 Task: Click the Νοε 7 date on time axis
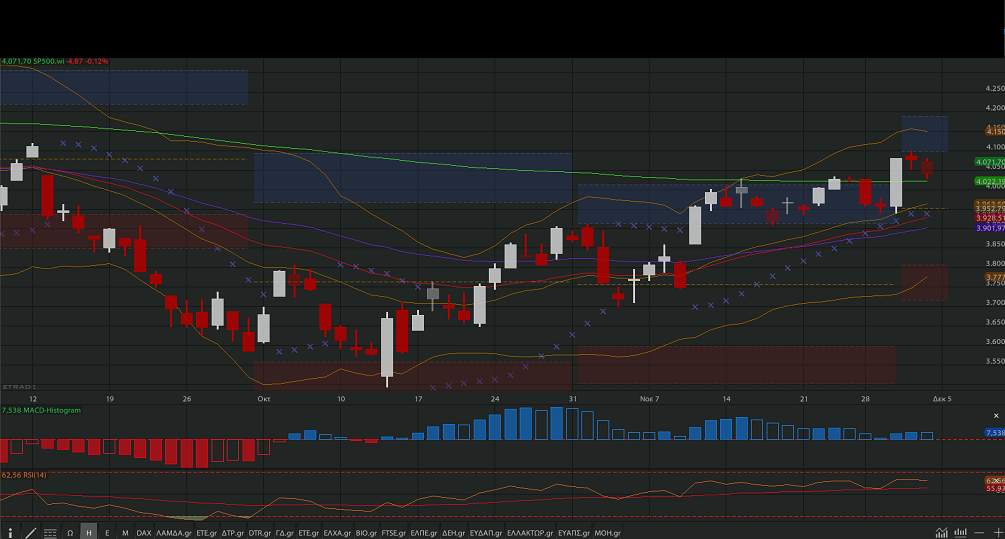pyautogui.click(x=649, y=399)
